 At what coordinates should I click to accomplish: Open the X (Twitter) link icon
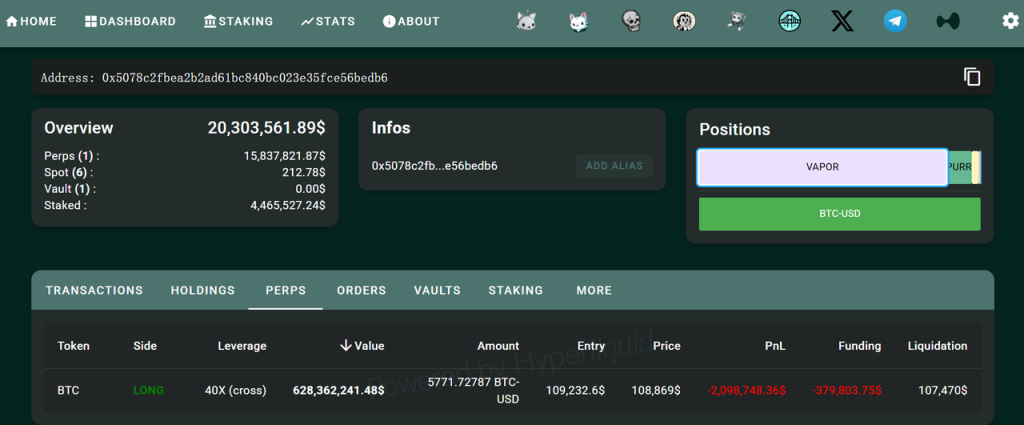click(x=842, y=22)
